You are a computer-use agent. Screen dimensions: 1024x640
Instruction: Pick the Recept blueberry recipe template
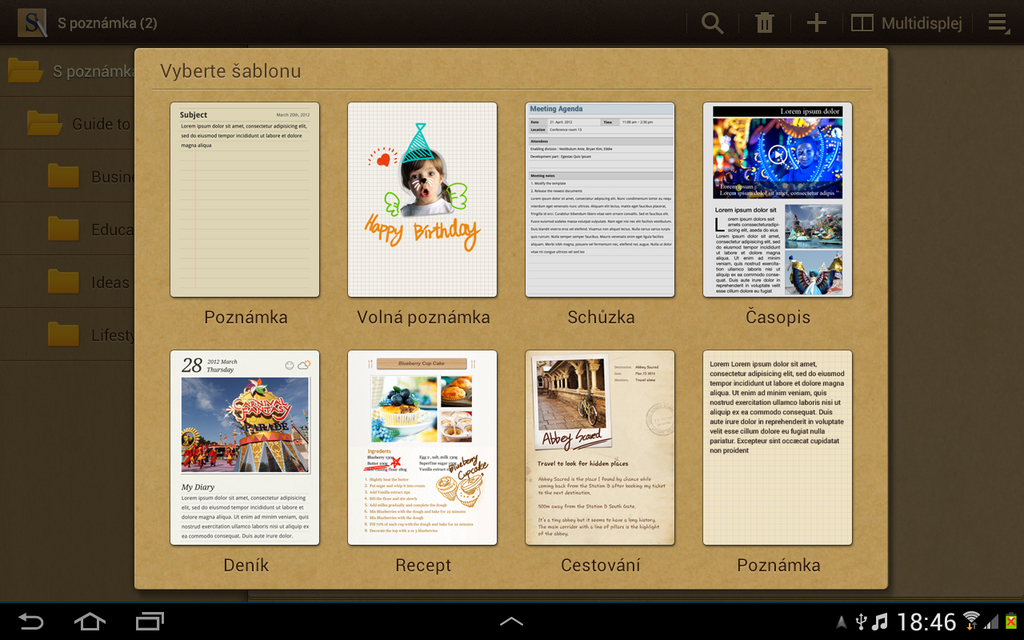tap(422, 447)
